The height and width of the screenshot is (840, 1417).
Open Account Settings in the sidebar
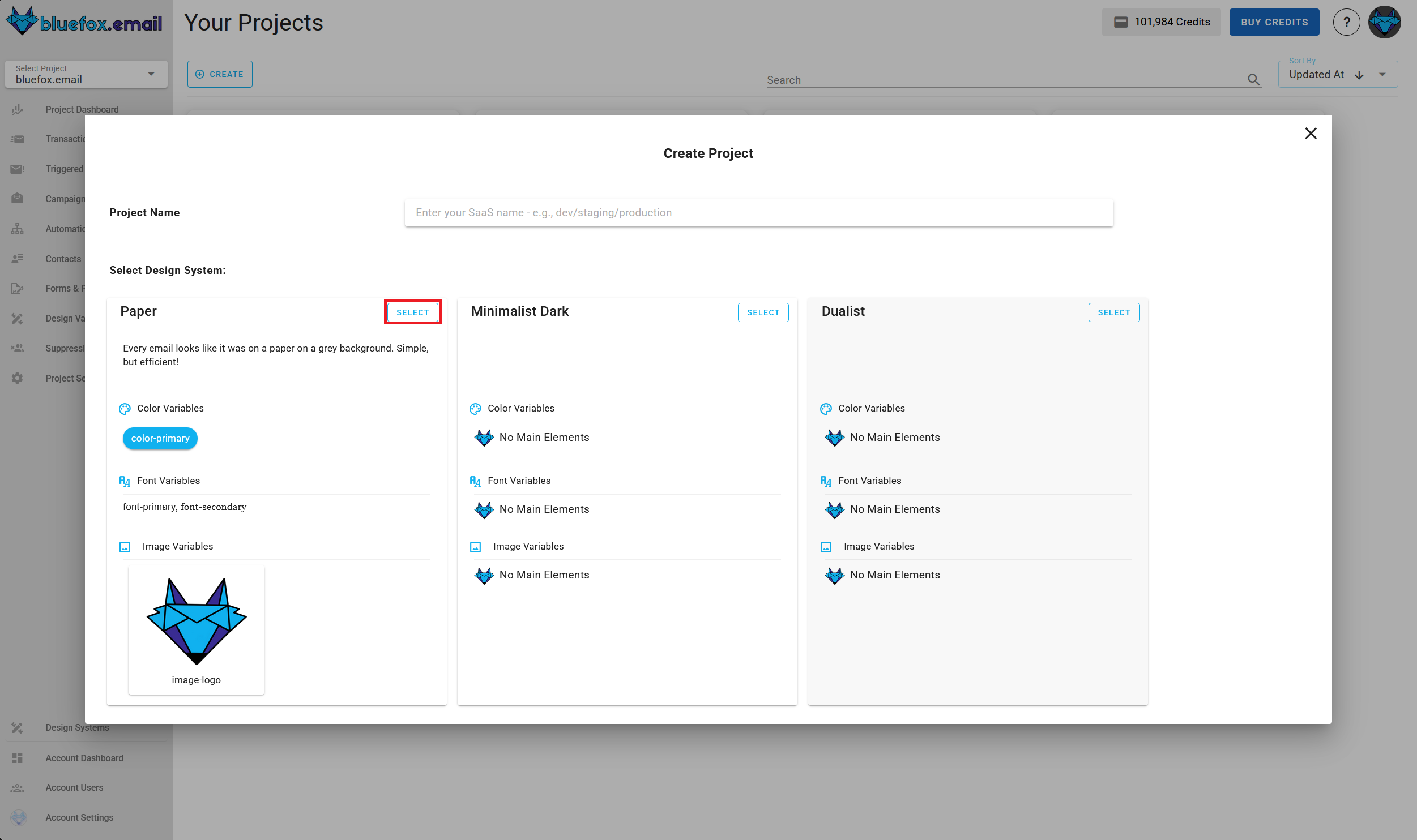click(x=79, y=817)
